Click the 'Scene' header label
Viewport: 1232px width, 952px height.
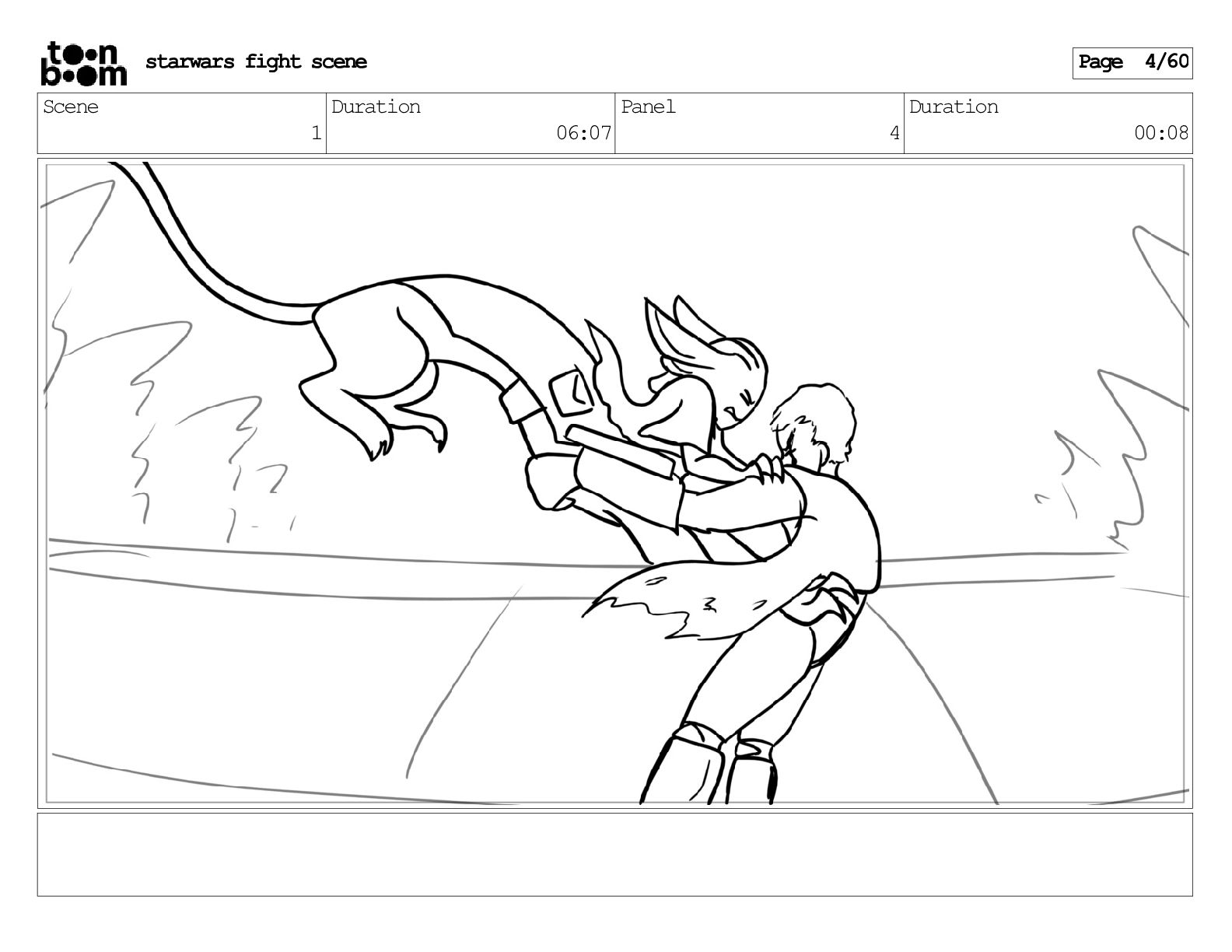click(71, 107)
